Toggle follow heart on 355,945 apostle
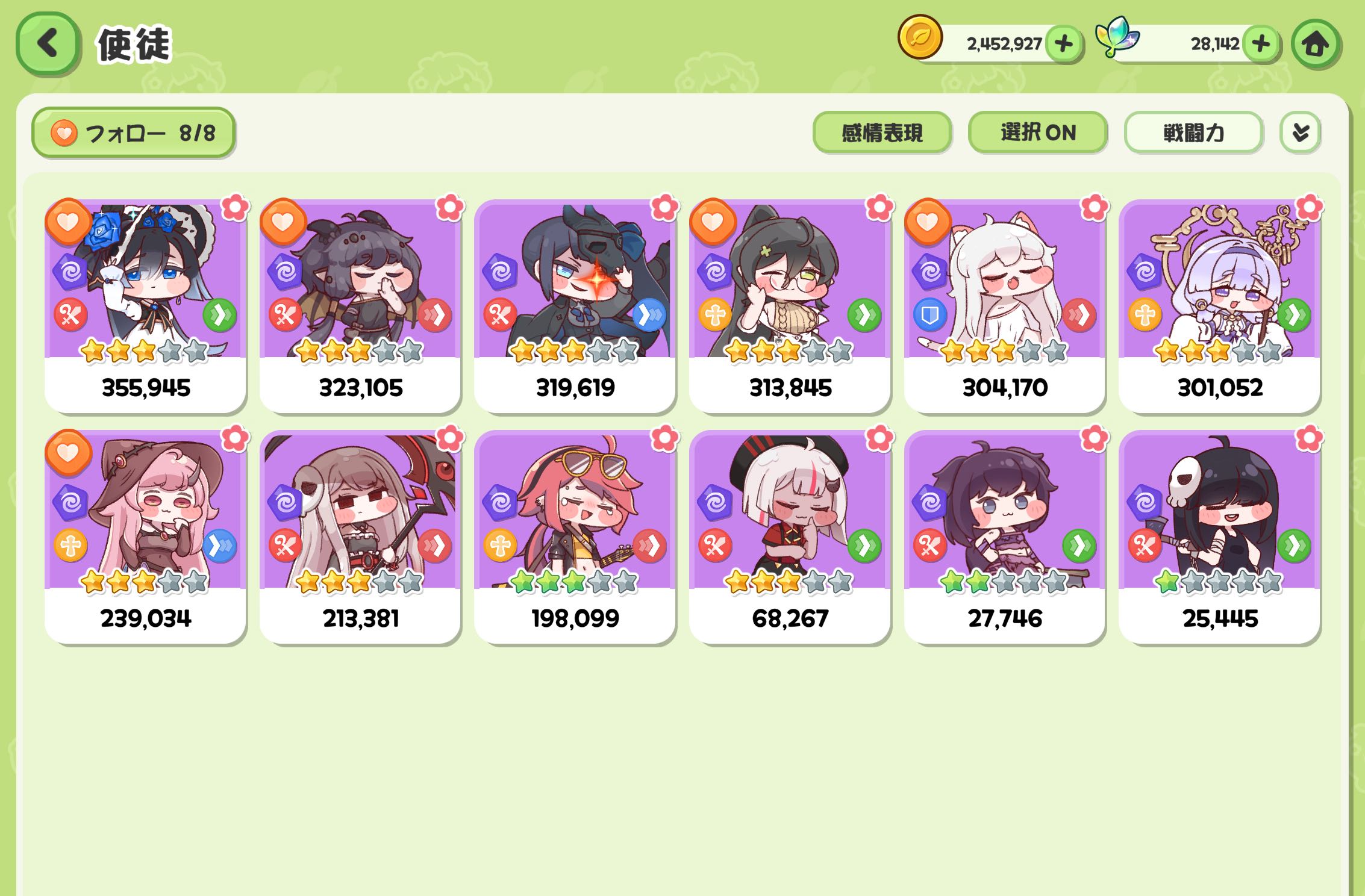Image resolution: width=1365 pixels, height=896 pixels. [x=67, y=222]
